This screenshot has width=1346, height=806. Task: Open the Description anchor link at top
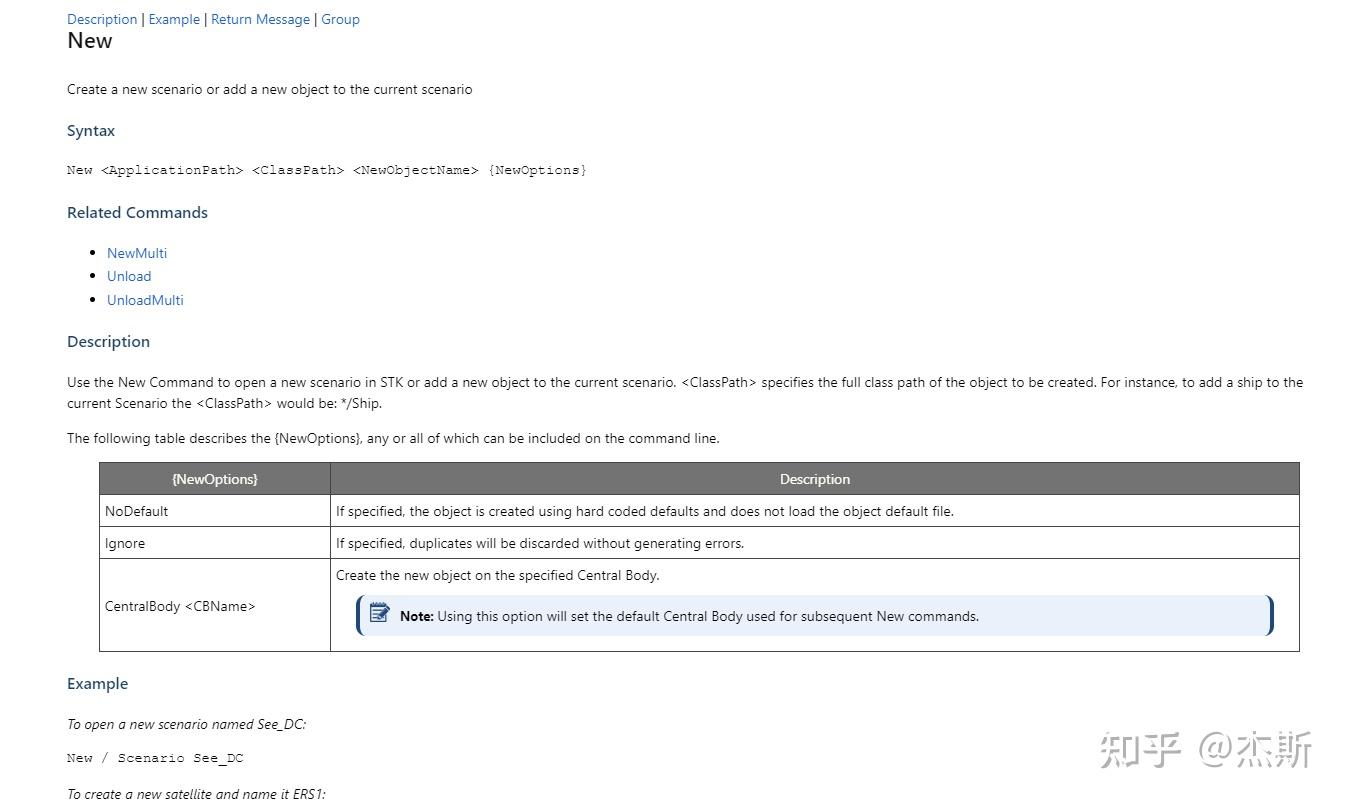pyautogui.click(x=102, y=19)
